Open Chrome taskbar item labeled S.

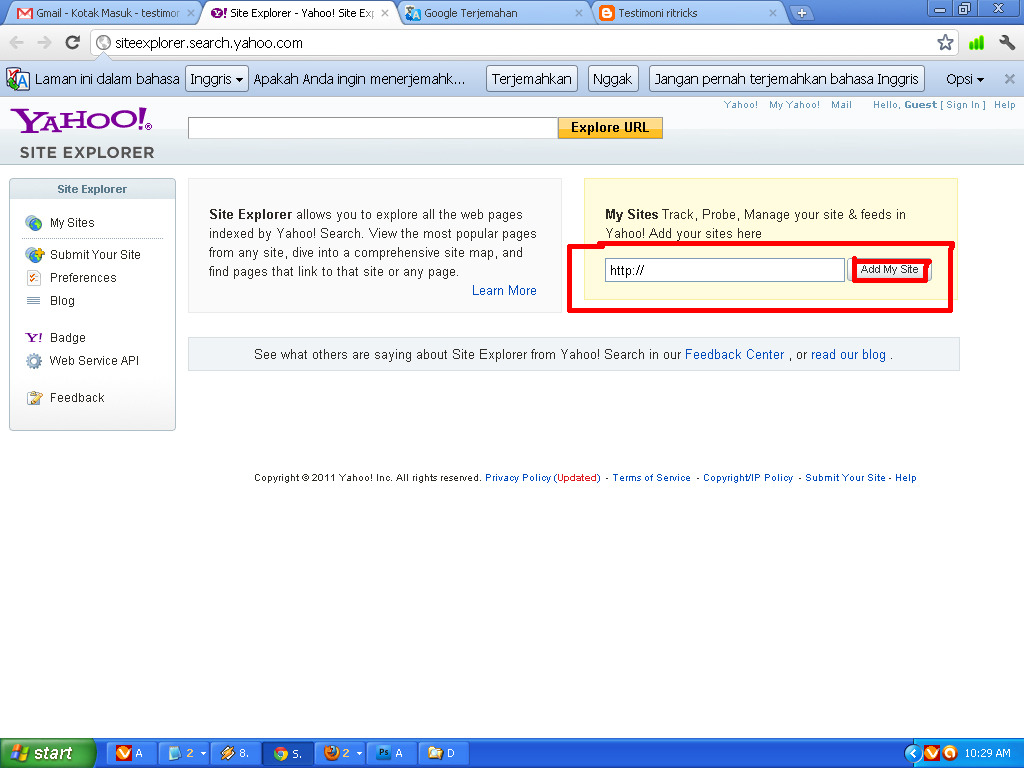click(x=288, y=754)
